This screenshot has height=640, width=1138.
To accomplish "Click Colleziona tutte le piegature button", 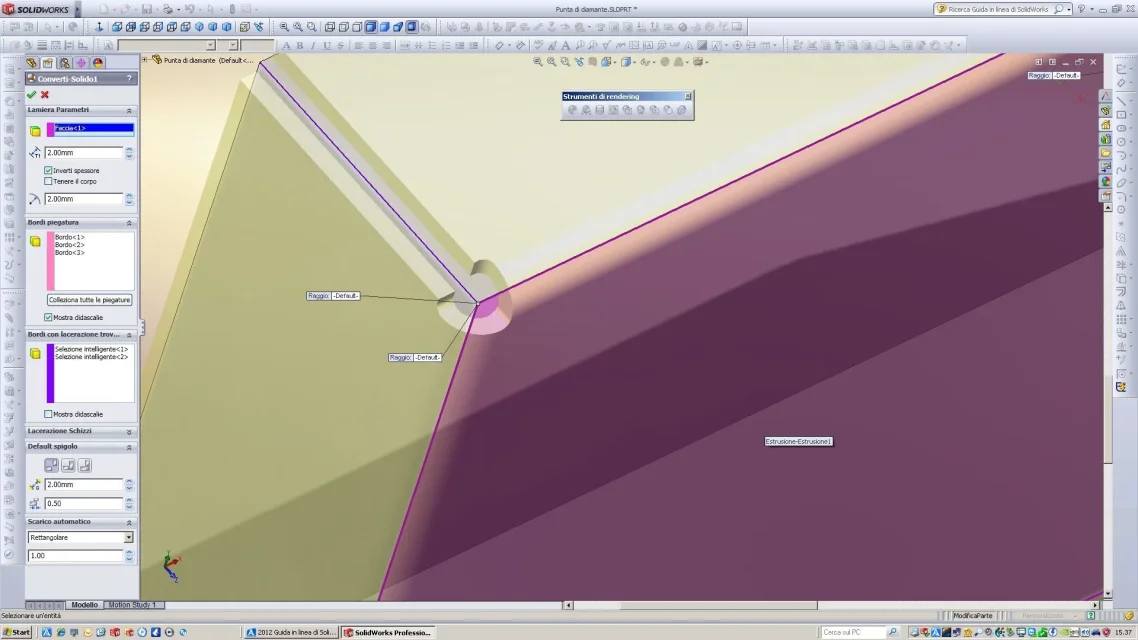I will pyautogui.click(x=89, y=300).
